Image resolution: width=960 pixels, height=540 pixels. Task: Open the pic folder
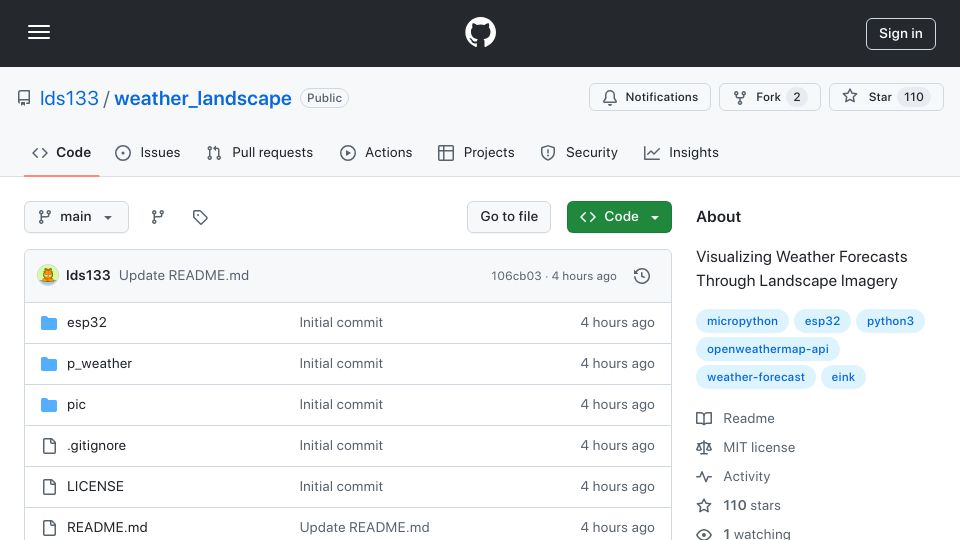(x=77, y=405)
